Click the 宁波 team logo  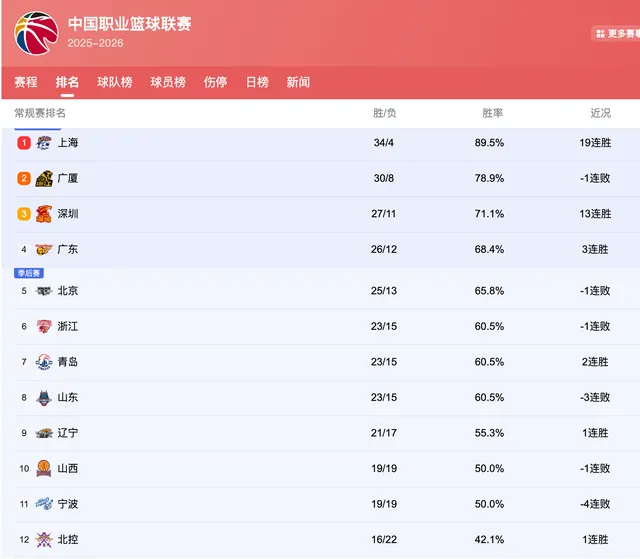pyautogui.click(x=44, y=504)
